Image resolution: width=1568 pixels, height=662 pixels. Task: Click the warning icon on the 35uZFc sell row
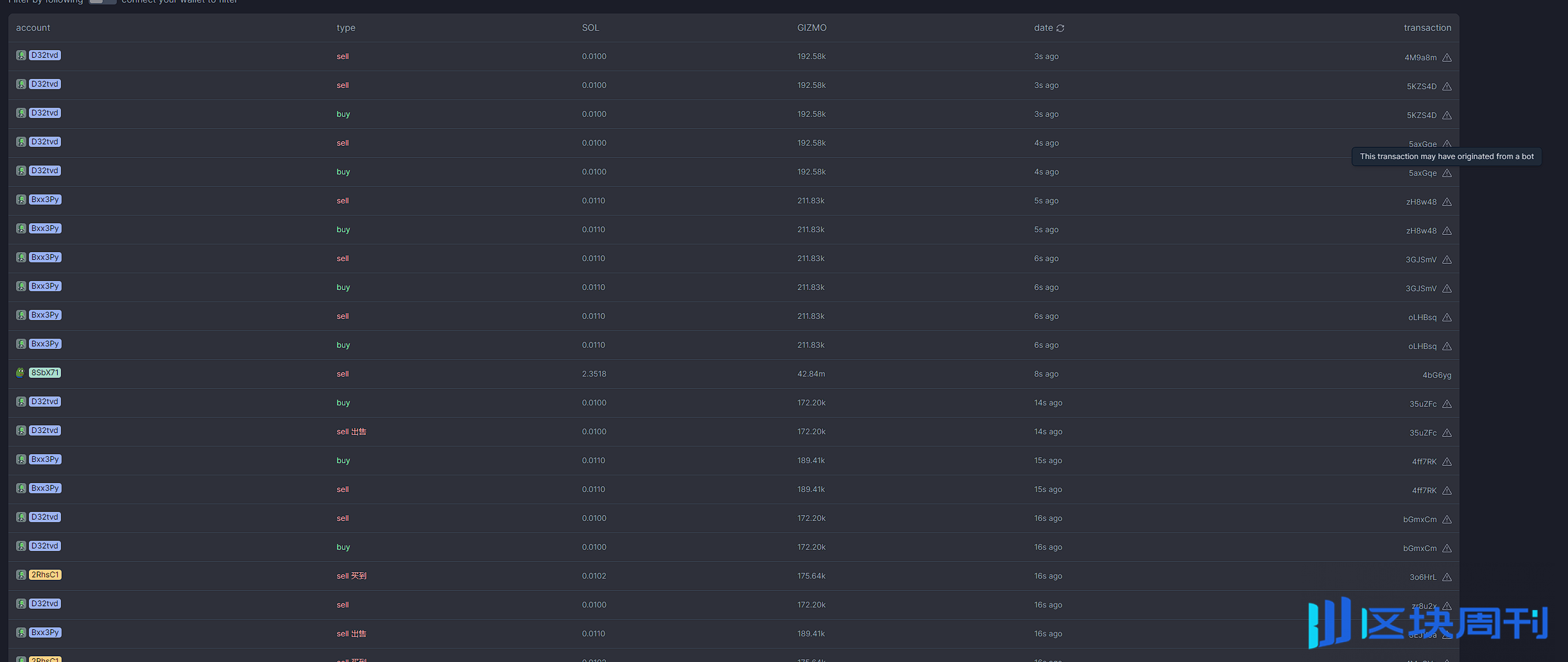1447,433
